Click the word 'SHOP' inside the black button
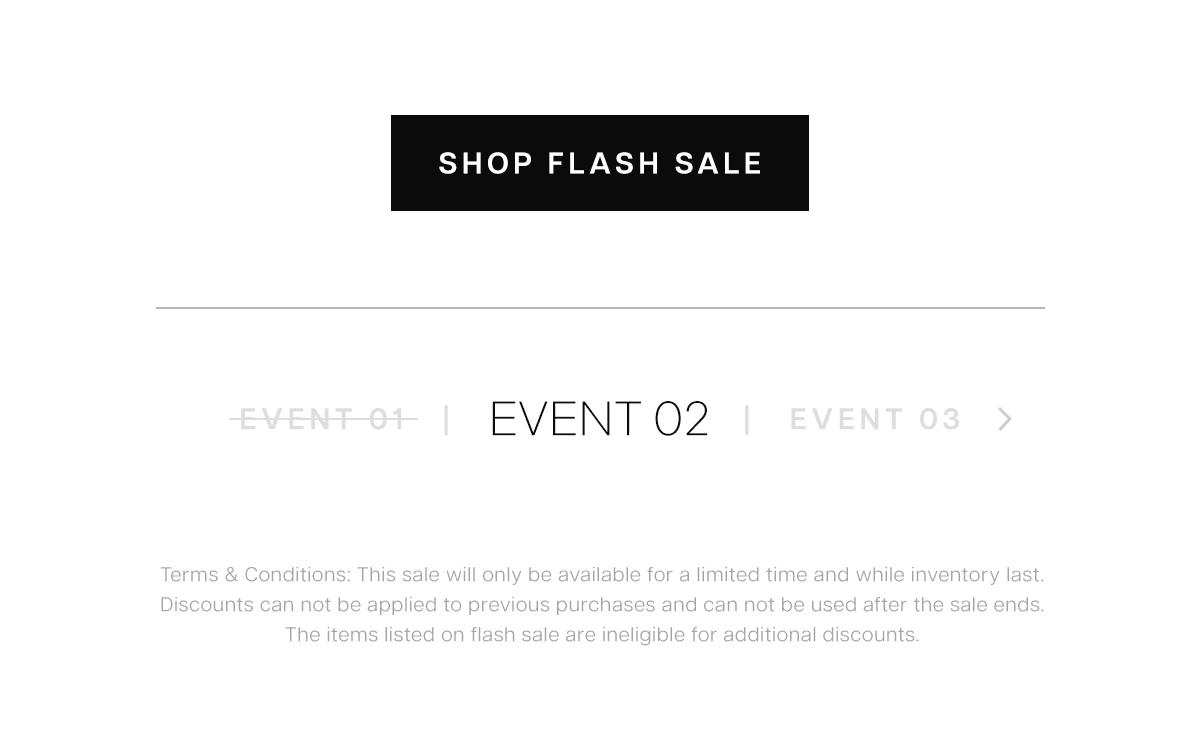Viewport: 1200px width, 755px height. pos(486,163)
